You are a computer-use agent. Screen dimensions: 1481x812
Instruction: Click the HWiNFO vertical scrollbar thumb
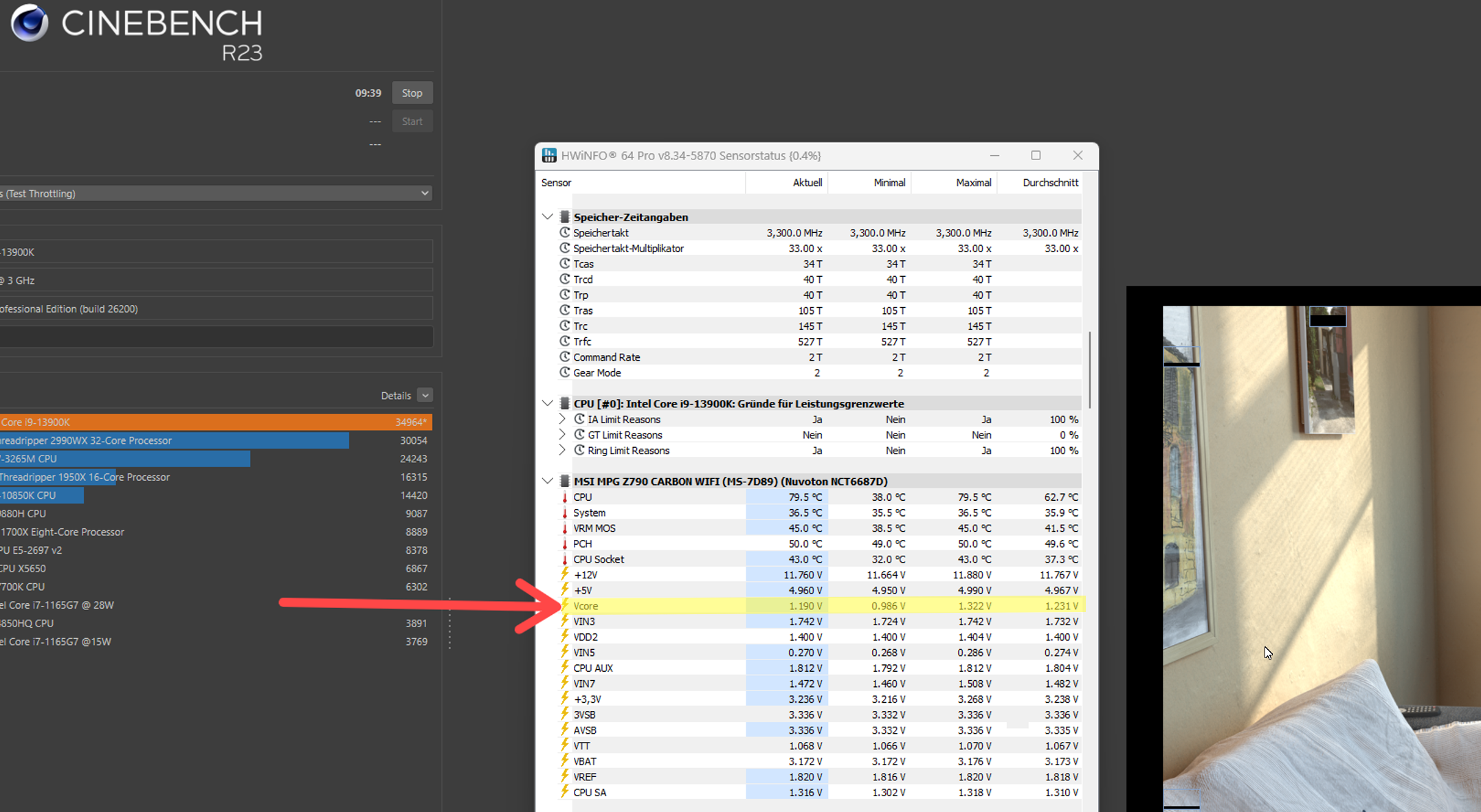[x=1090, y=370]
